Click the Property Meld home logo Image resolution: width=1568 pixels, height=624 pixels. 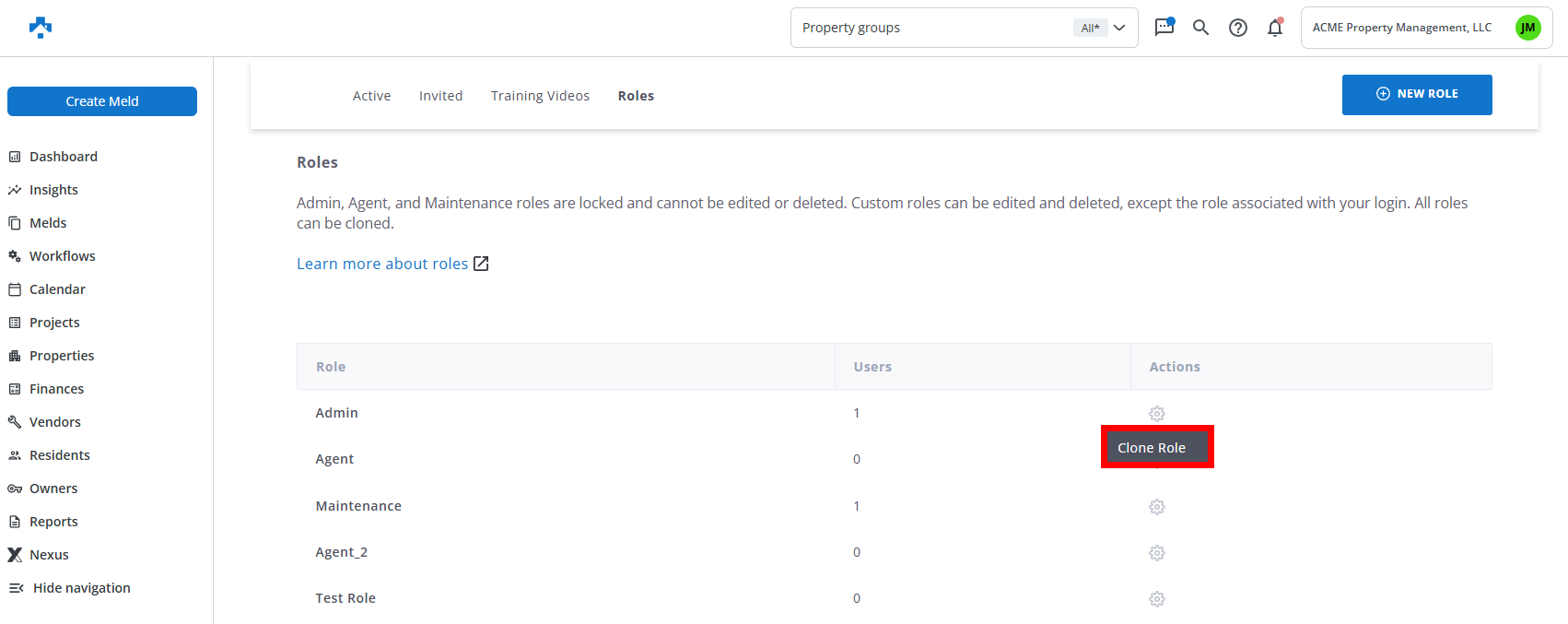click(41, 28)
